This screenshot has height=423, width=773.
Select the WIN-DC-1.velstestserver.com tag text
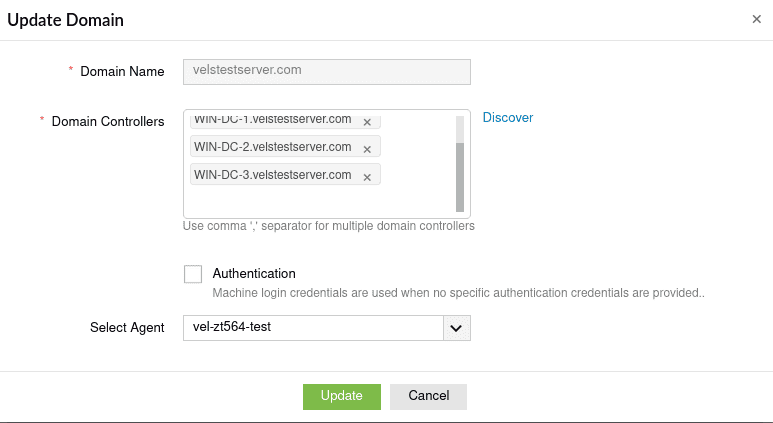tap(272, 120)
